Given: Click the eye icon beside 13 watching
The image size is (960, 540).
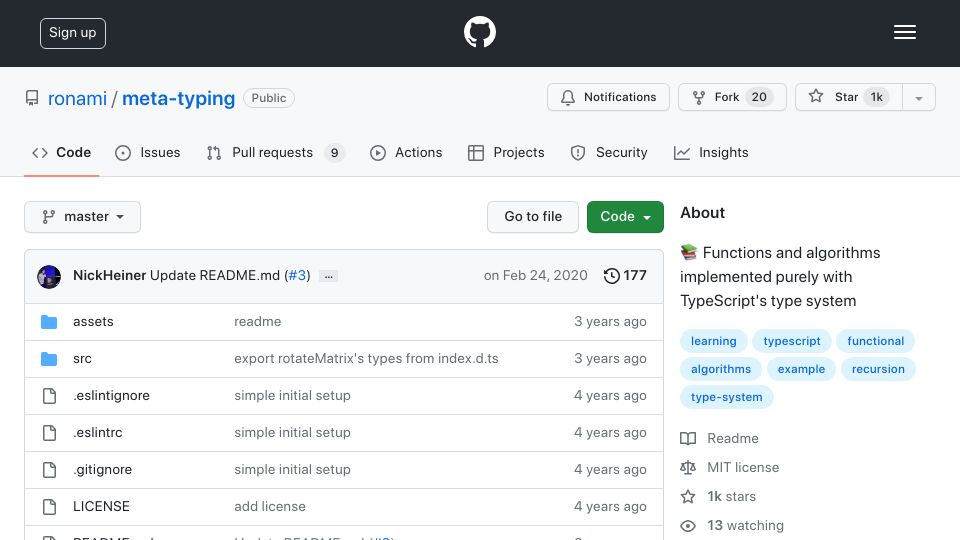Looking at the screenshot, I should [x=688, y=526].
